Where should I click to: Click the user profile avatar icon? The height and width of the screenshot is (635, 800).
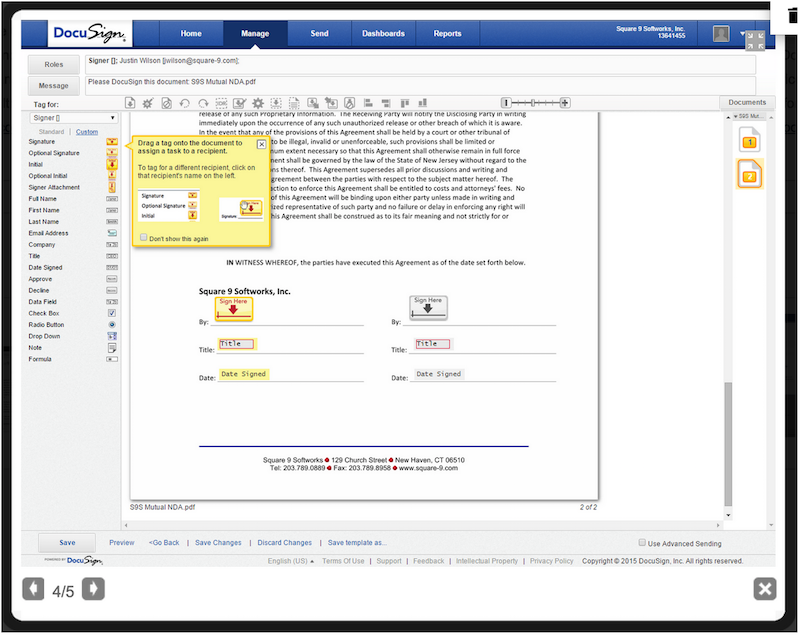[721, 34]
